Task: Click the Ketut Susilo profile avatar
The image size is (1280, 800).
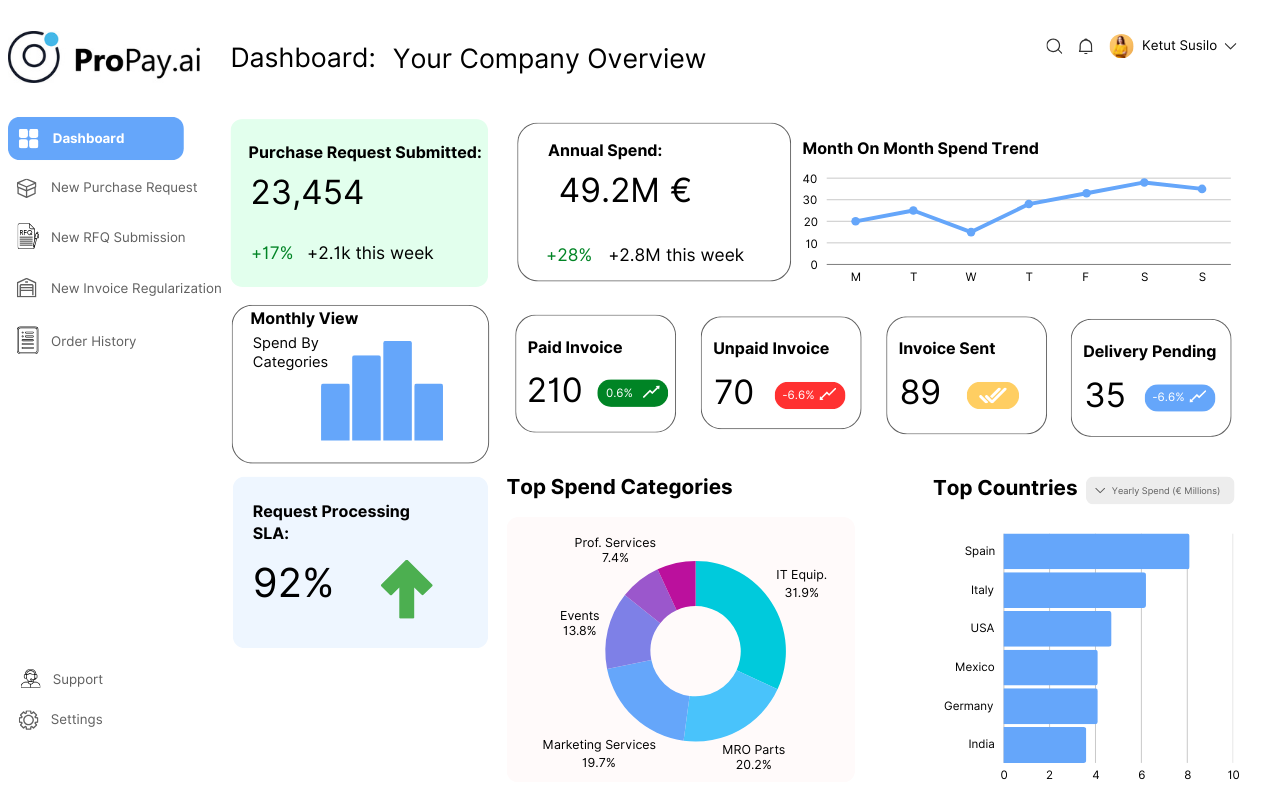Action: point(1121,46)
